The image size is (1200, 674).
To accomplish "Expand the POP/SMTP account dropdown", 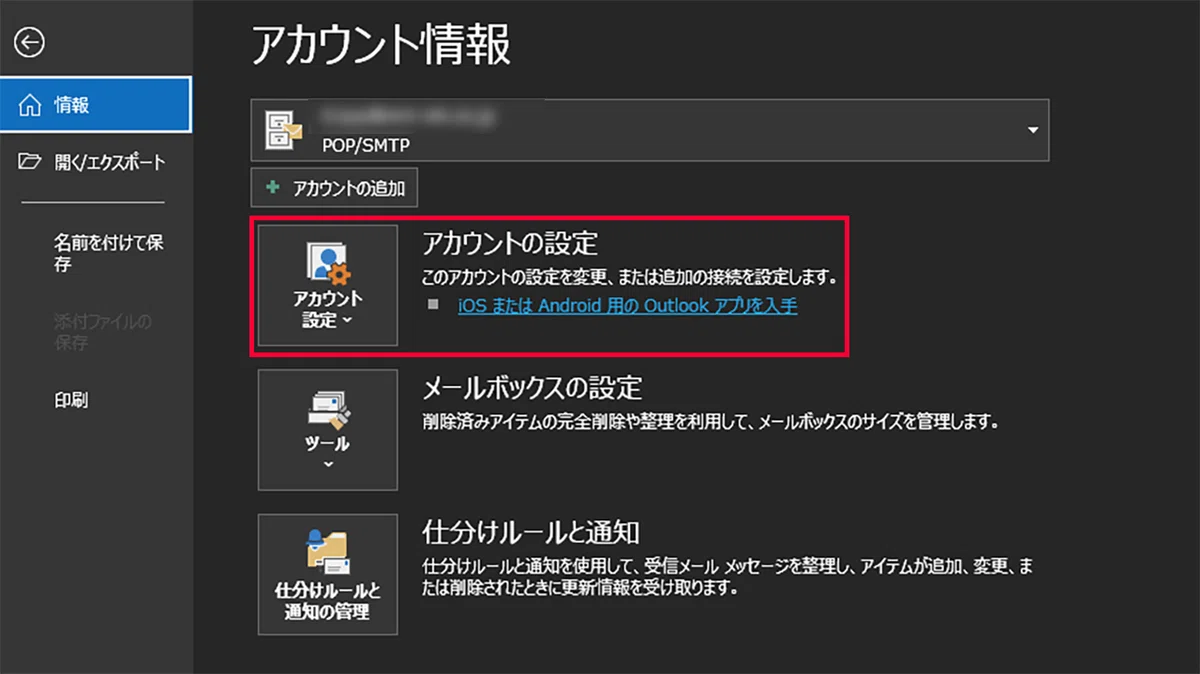I will pos(1033,130).
